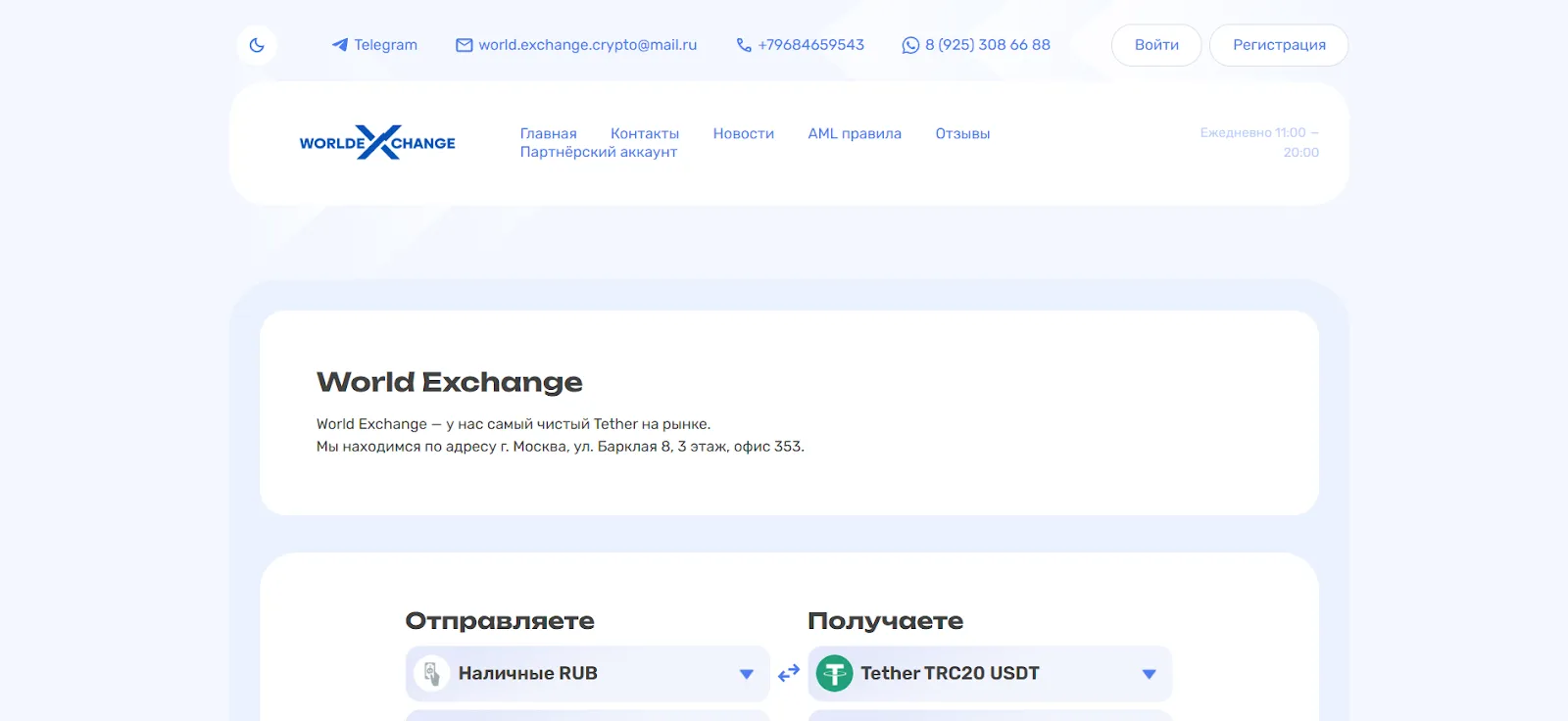This screenshot has height=721, width=1568.
Task: Click the Отправляете heading
Action: point(500,621)
